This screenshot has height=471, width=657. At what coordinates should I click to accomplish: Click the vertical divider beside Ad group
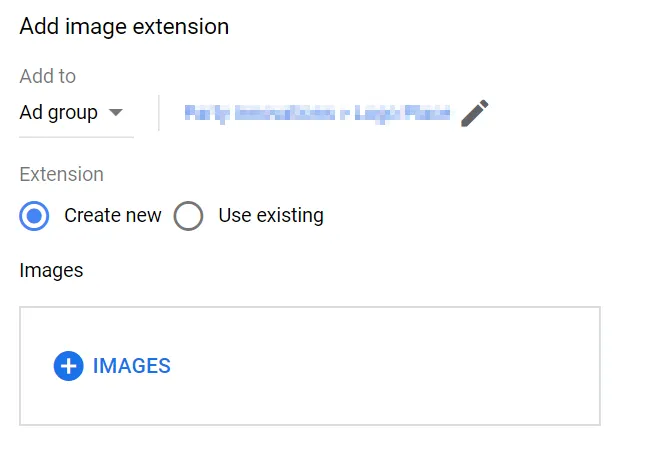[159, 113]
